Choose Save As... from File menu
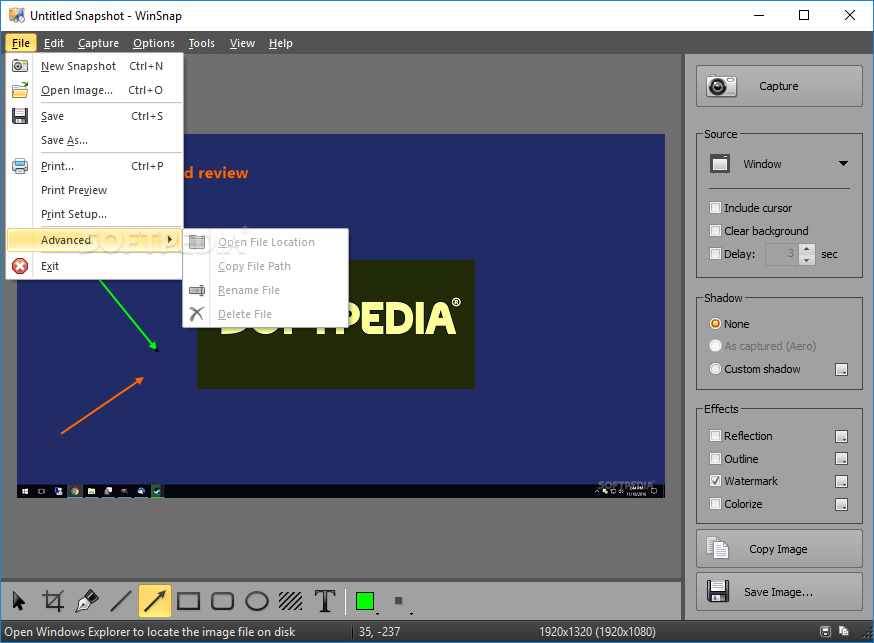The width and height of the screenshot is (874, 643). (94, 140)
